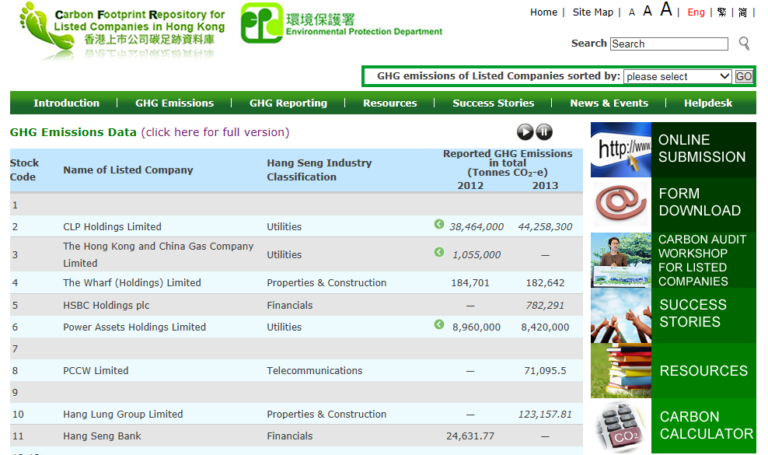Click the Environmental Protection Department logo
Image resolution: width=768 pixels, height=455 pixels.
click(x=341, y=24)
